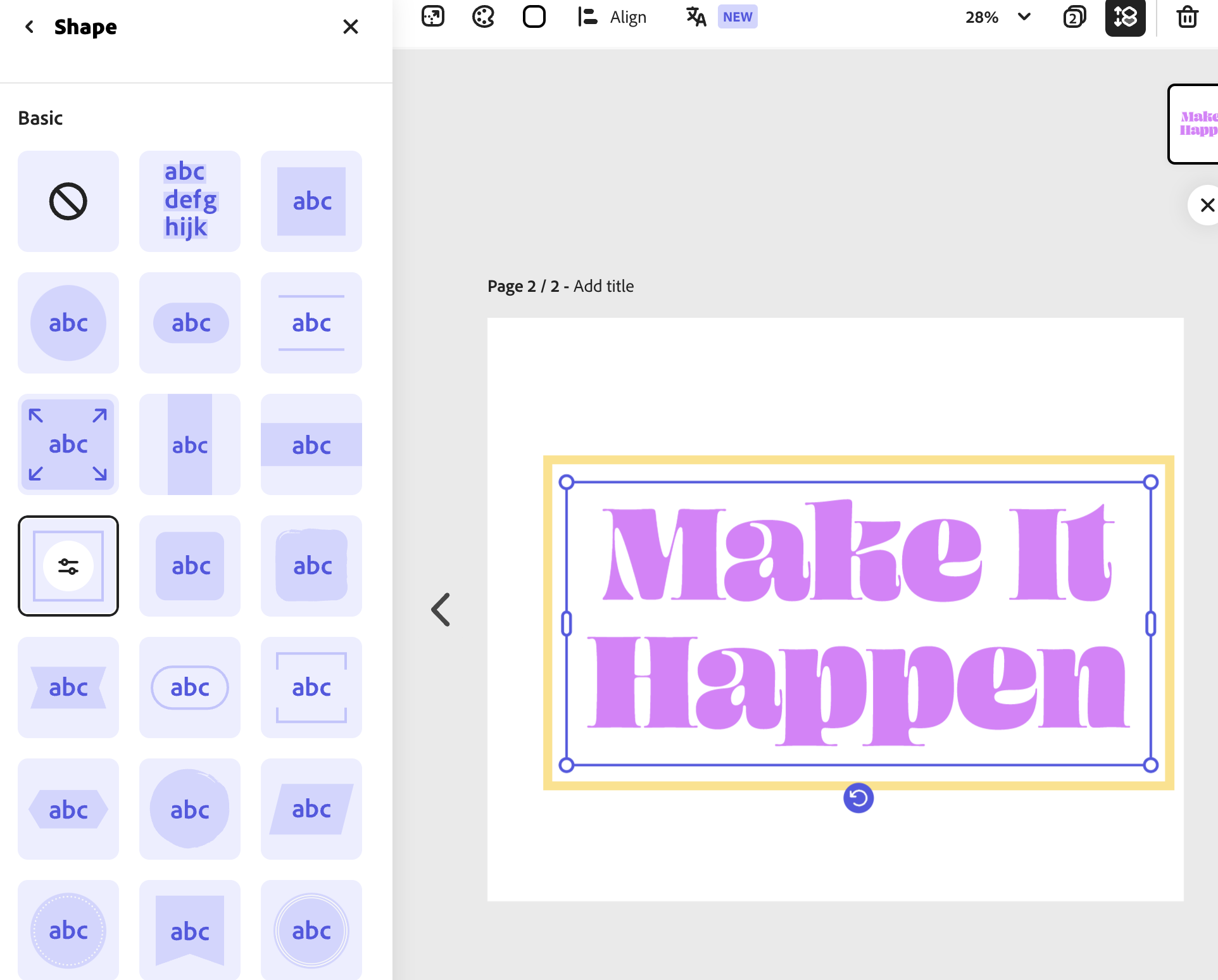The height and width of the screenshot is (980, 1218).
Task: Apply the circle background shape
Action: 68,323
